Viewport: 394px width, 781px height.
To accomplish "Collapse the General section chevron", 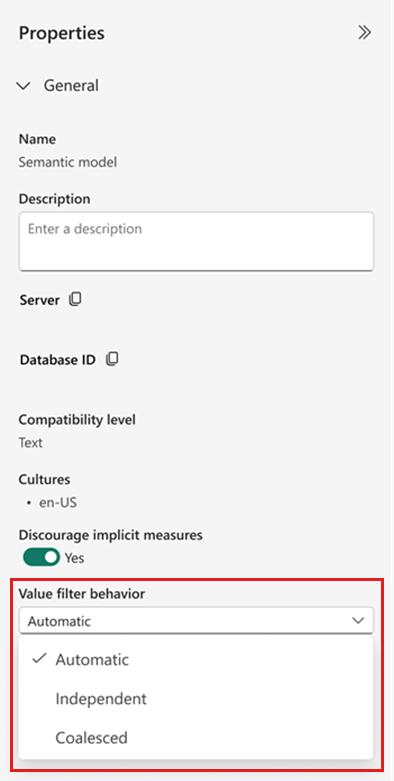I will [23, 86].
